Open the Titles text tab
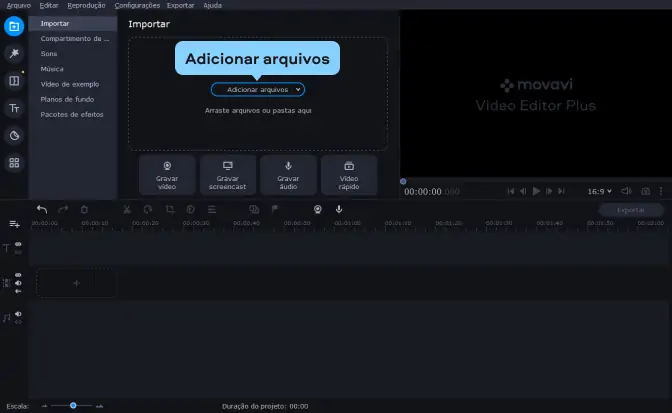 (14, 108)
